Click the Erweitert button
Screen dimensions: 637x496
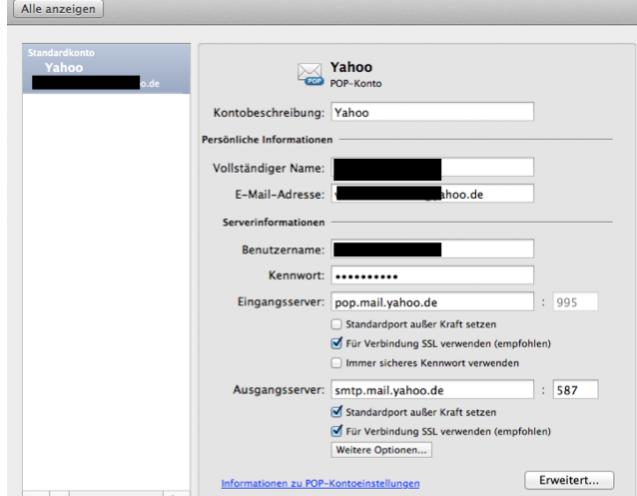coord(569,480)
